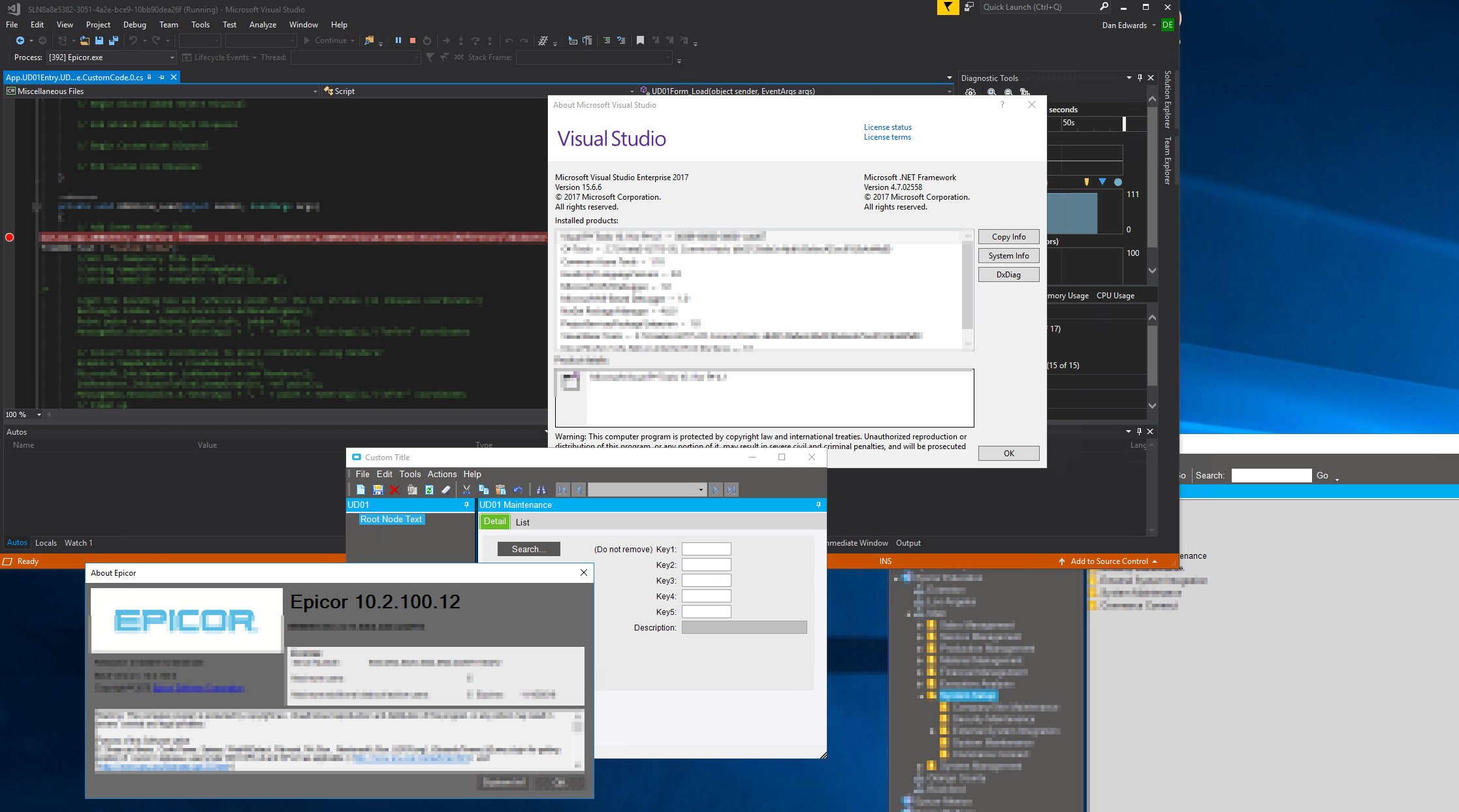Click into the Key1 input field
1459x812 pixels.
tap(706, 549)
